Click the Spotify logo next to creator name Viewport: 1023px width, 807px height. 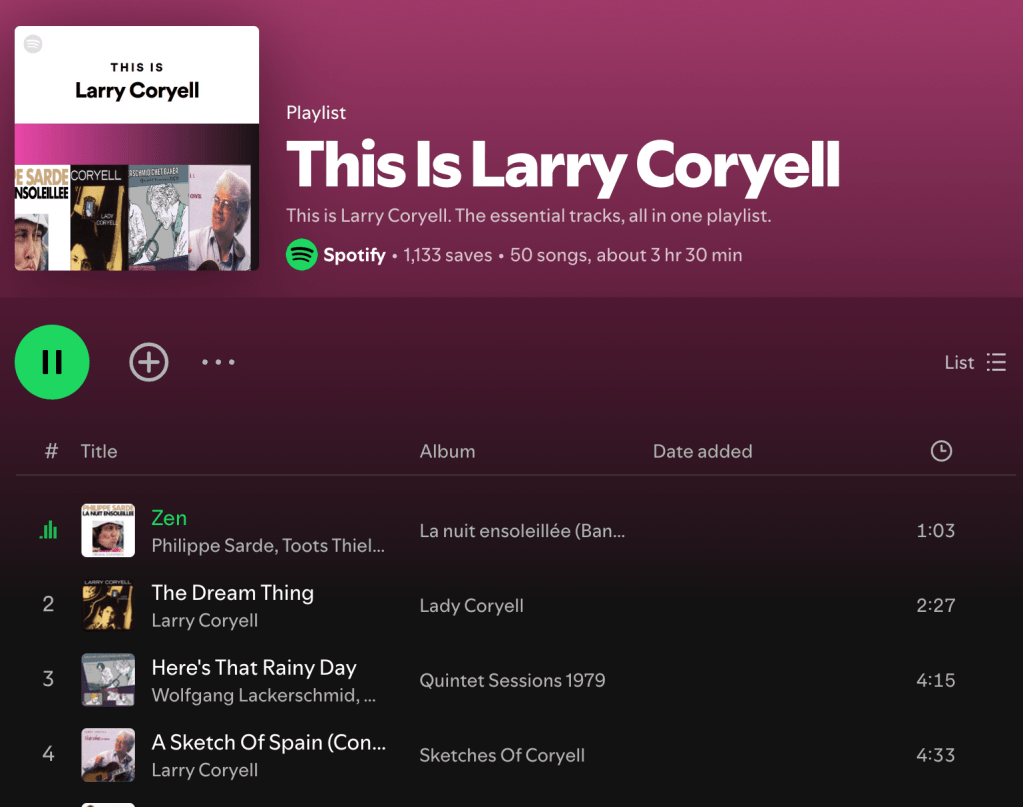(301, 255)
